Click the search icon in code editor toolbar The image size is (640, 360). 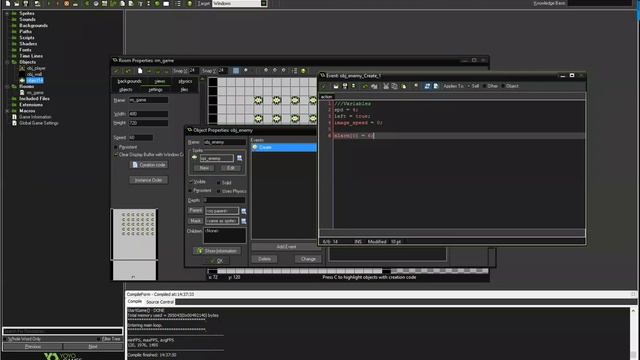(416, 86)
